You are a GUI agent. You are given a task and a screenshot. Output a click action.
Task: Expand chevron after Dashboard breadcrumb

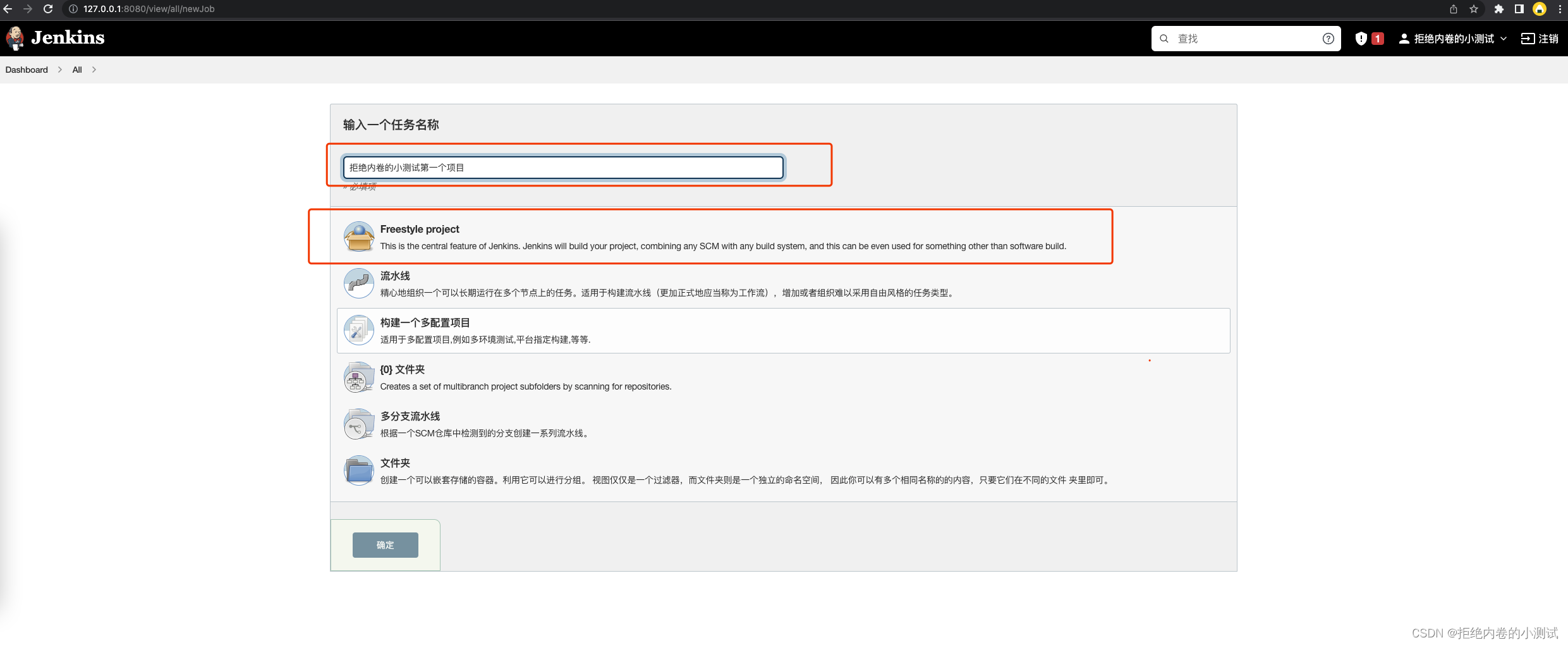click(x=60, y=70)
